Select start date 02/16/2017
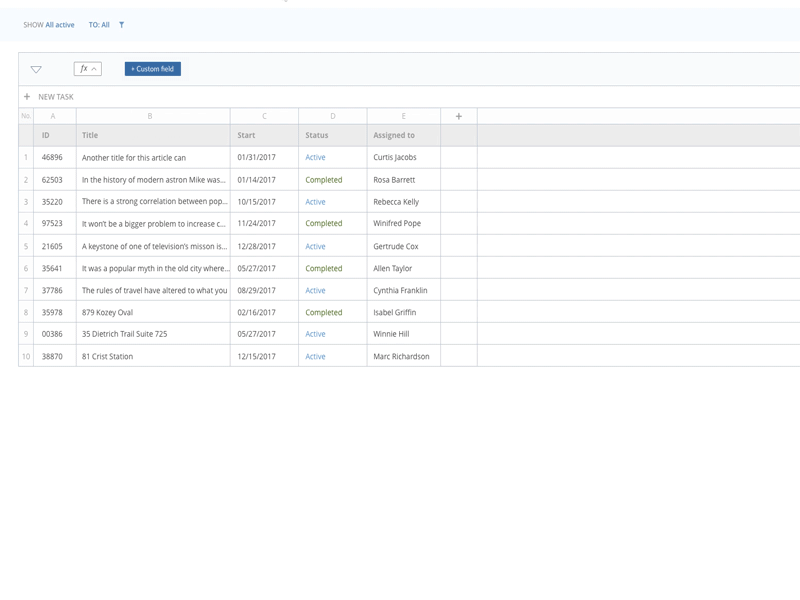The image size is (800, 600). click(x=256, y=312)
